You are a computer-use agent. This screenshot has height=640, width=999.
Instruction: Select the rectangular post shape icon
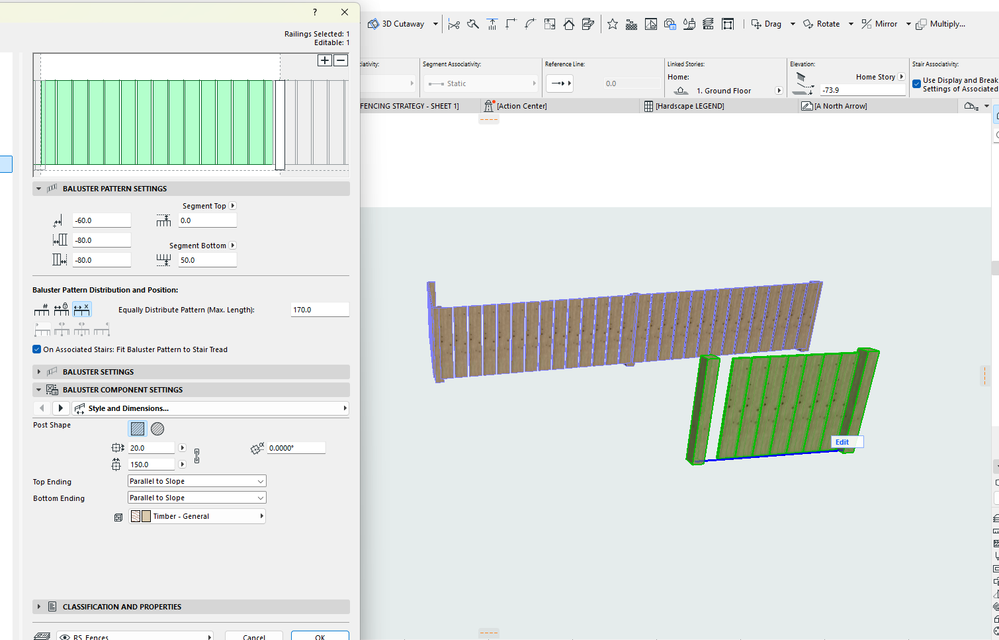pos(138,428)
